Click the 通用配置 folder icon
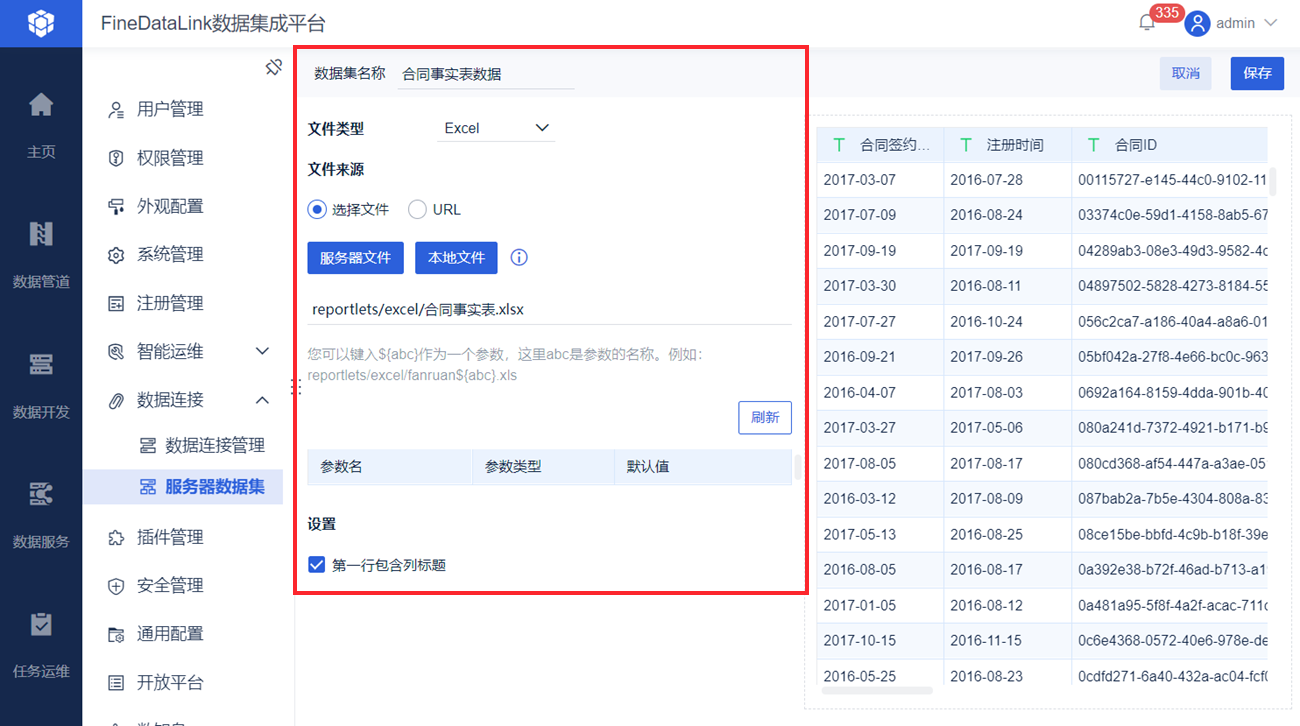 pyautogui.click(x=116, y=634)
